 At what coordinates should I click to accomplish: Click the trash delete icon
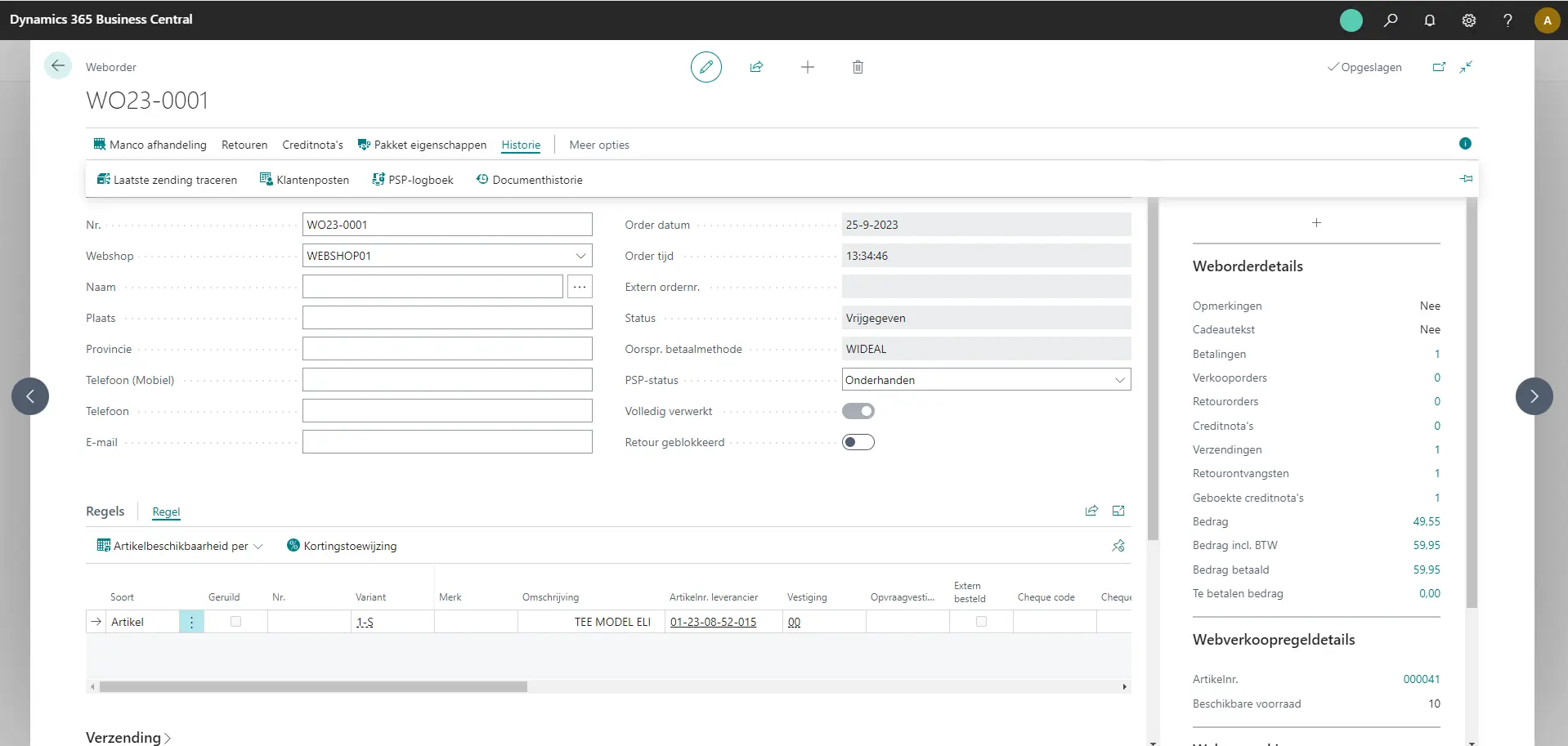(858, 67)
